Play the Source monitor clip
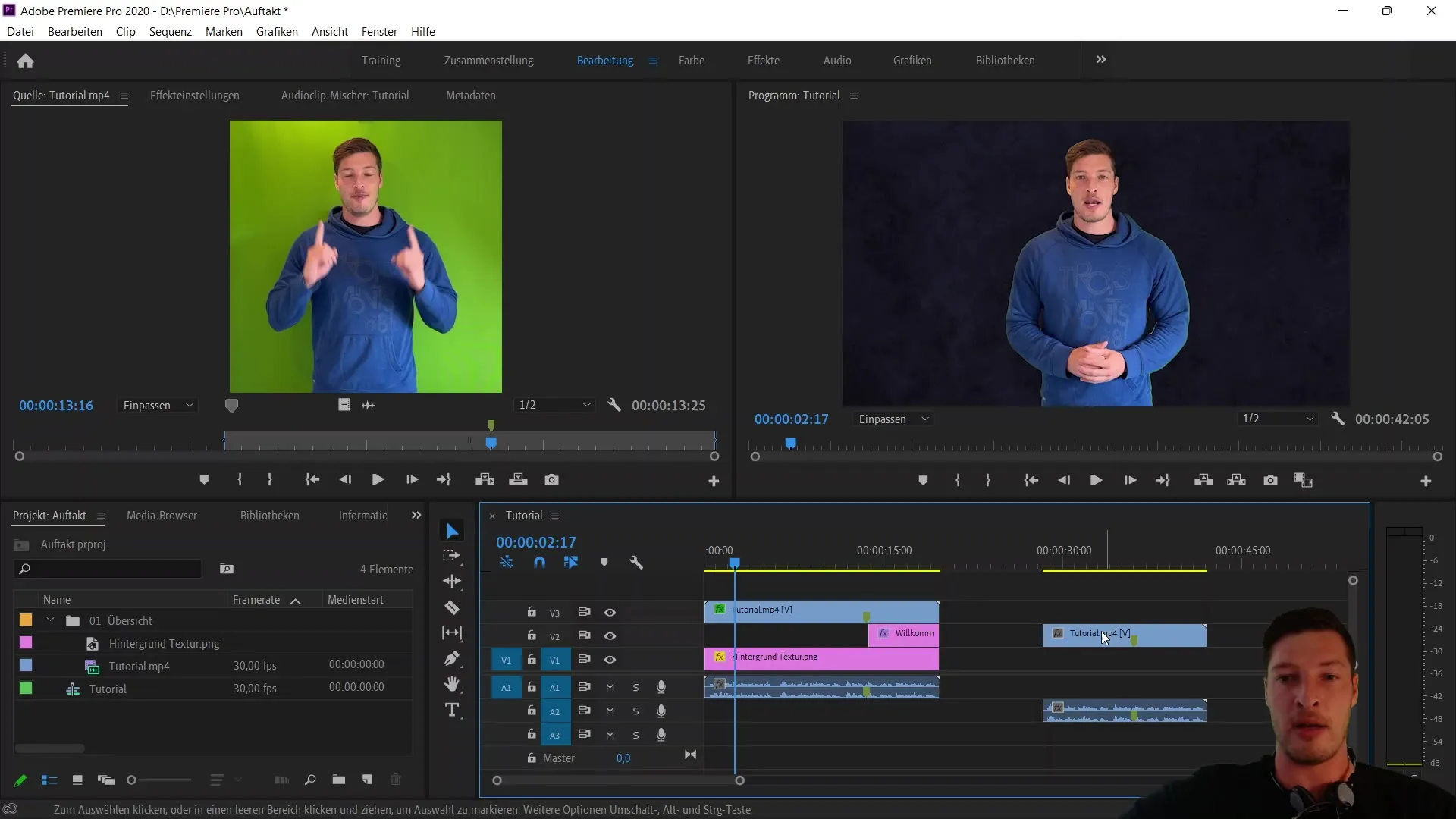1456x819 pixels. pos(378,479)
